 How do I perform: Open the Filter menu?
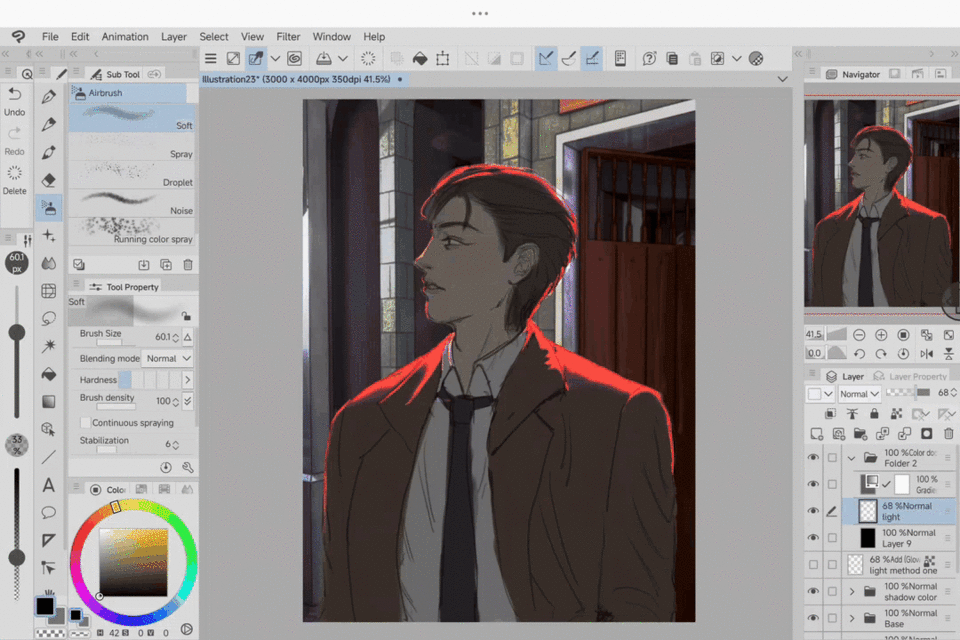288,37
